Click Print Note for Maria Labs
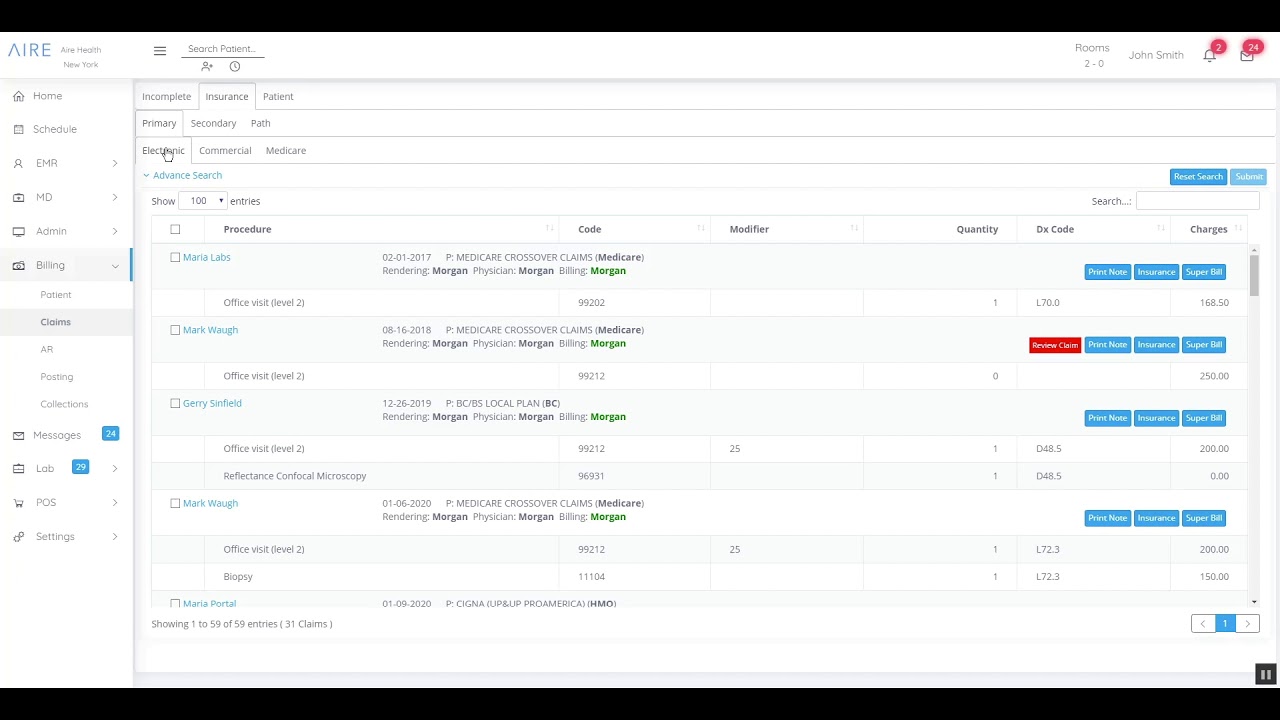Viewport: 1280px width, 720px height. pyautogui.click(x=1107, y=272)
